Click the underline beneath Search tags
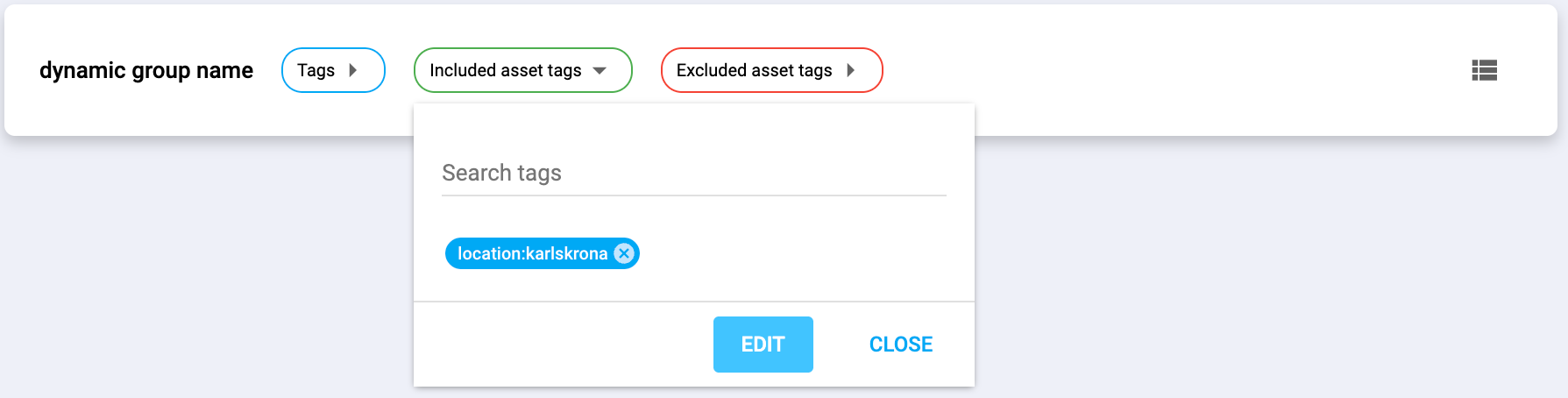 click(x=692, y=195)
